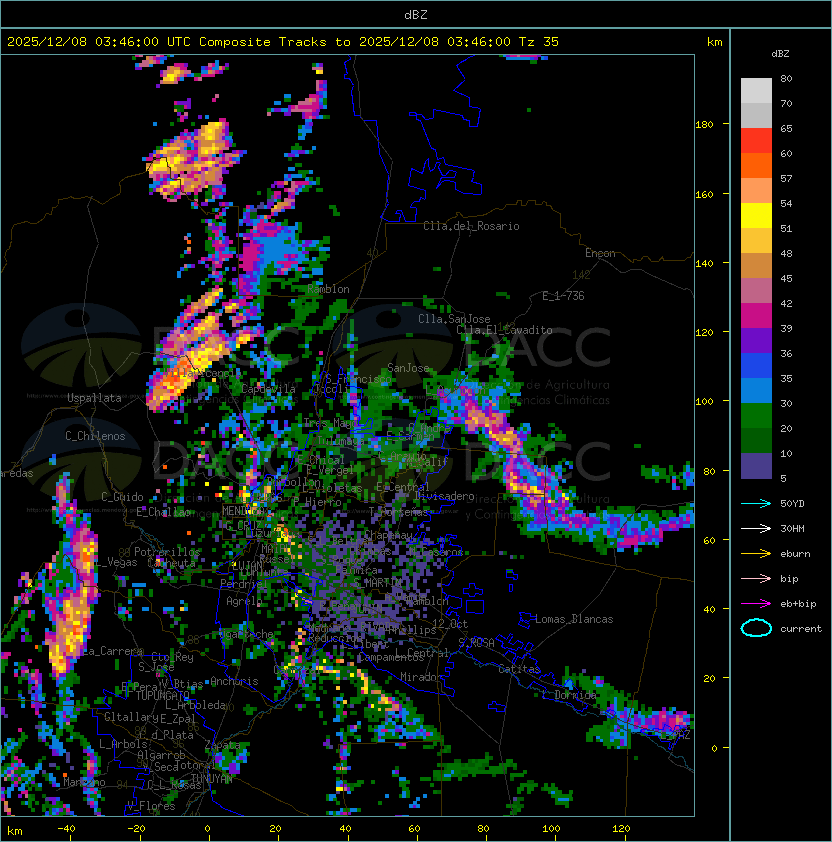Click the 12_Oct label
Viewport: 832px width, 842px height.
[x=450, y=624]
